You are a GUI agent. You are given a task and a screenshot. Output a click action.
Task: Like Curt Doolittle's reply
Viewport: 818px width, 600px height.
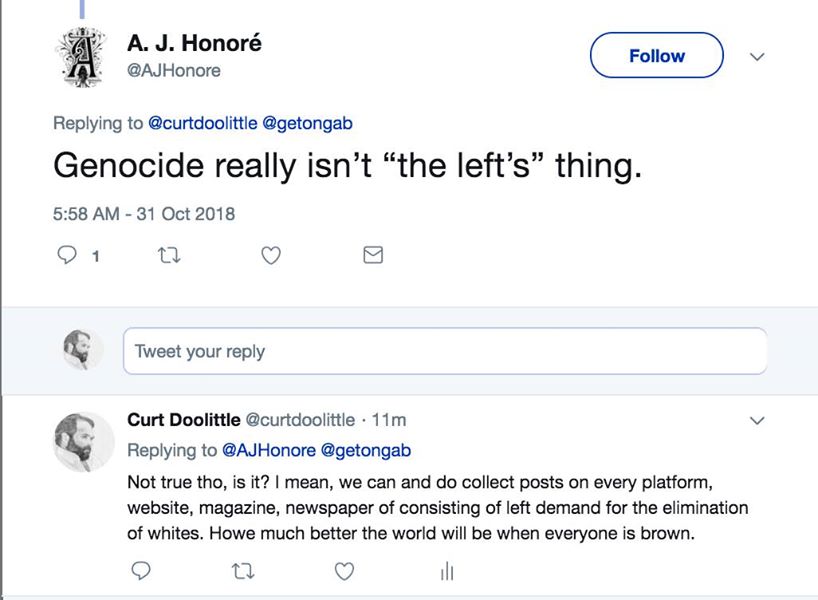tap(344, 570)
